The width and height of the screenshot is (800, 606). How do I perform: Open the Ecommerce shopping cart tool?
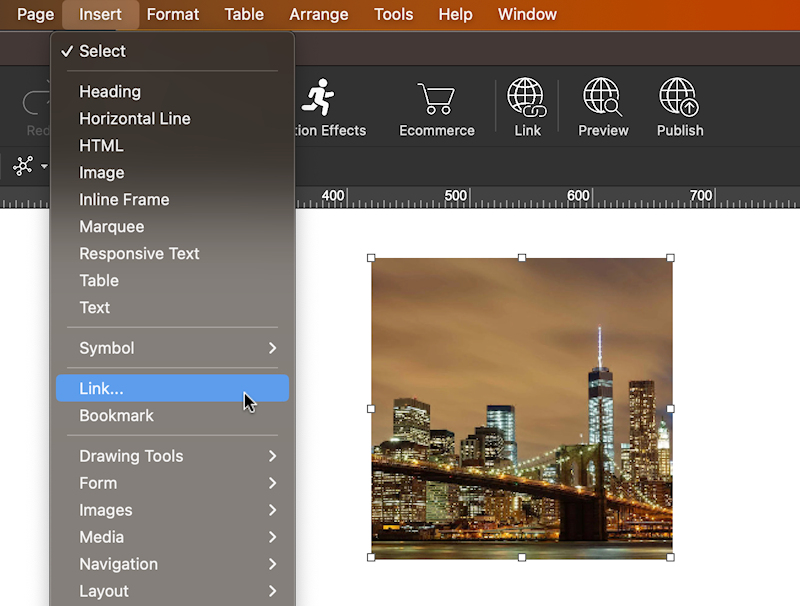tap(436, 98)
